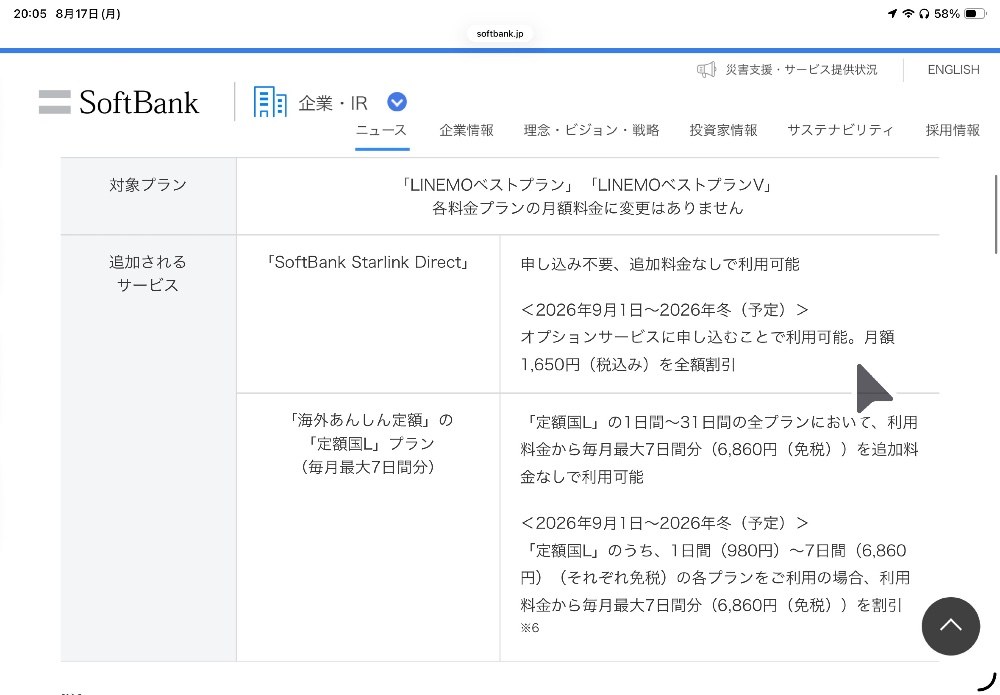The image size is (1000, 695).
Task: Tap the headphones status icon
Action: coord(924,13)
